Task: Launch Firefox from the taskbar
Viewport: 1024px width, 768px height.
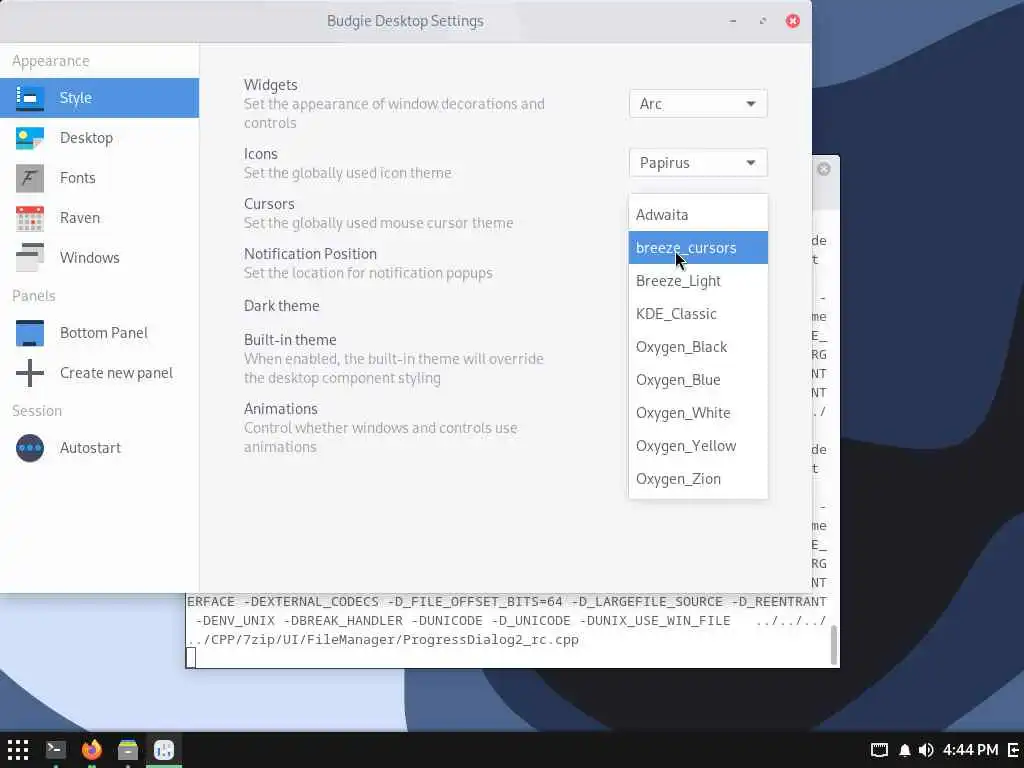Action: tap(91, 750)
